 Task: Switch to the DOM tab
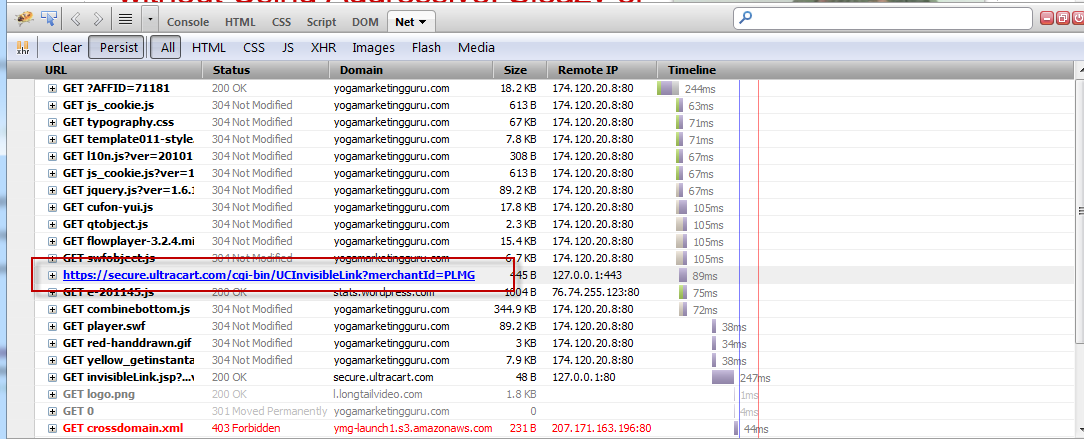365,22
